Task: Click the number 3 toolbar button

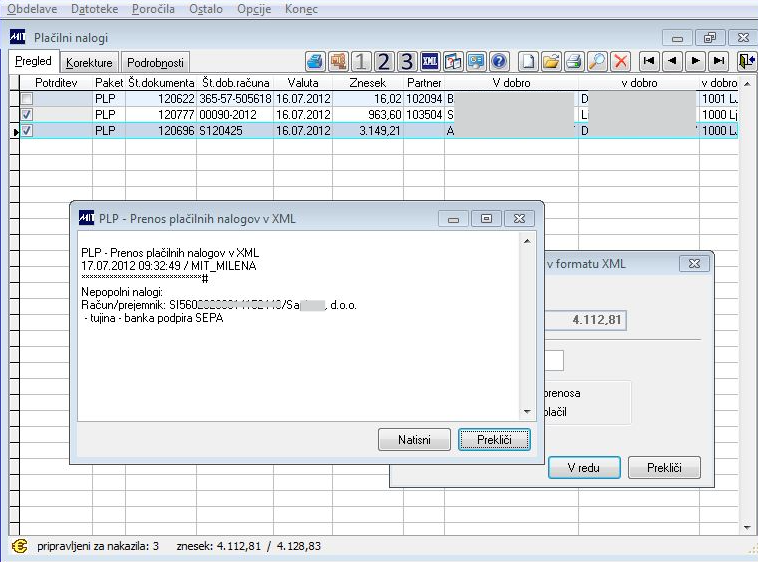Action: point(407,61)
